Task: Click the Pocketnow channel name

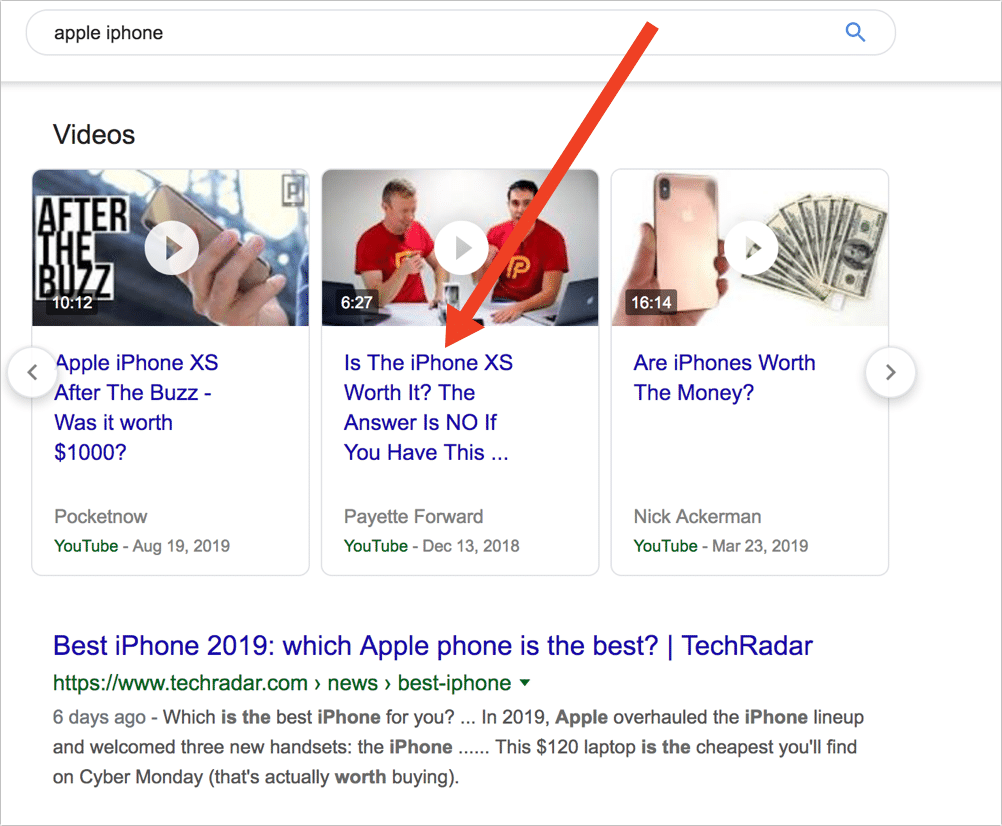Action: click(101, 516)
